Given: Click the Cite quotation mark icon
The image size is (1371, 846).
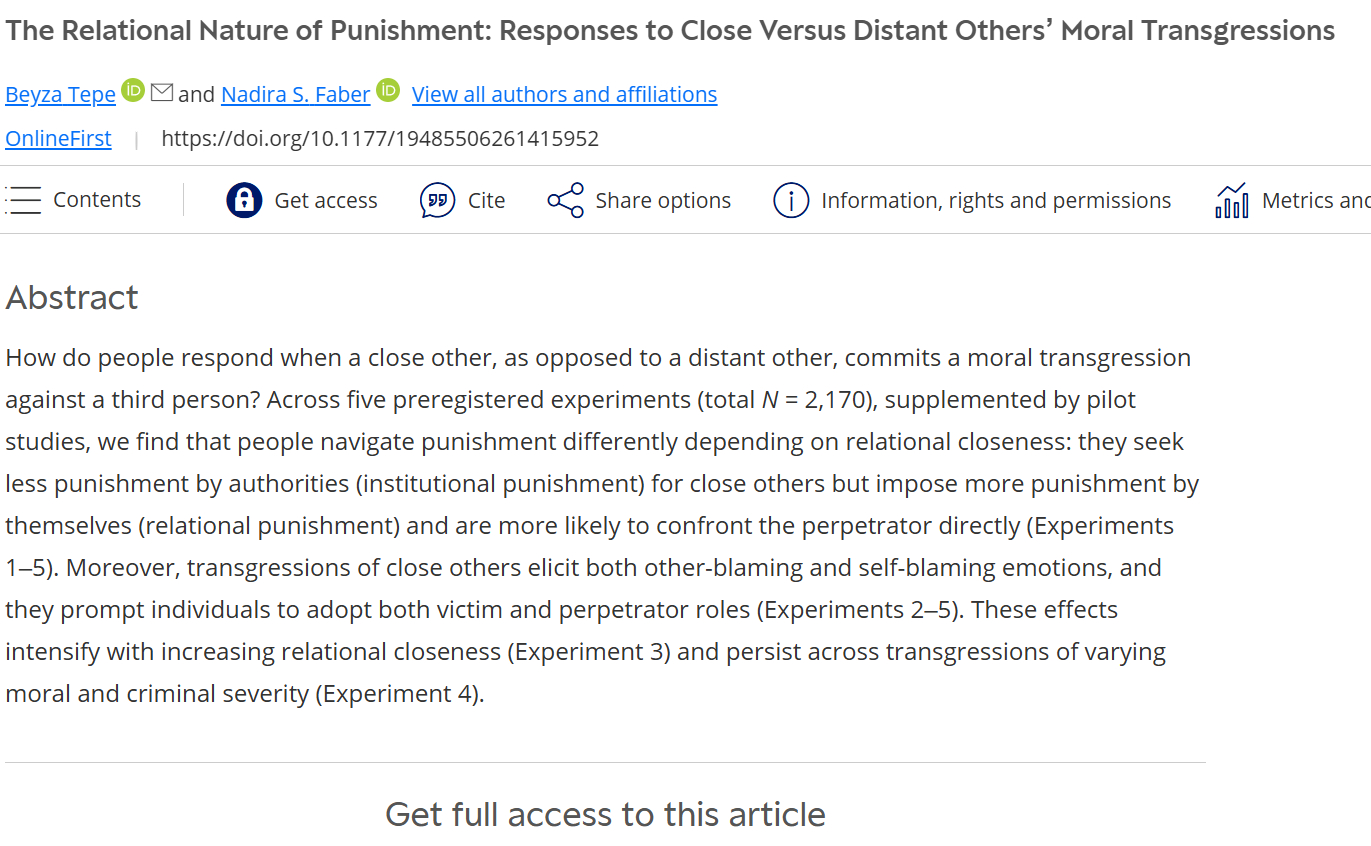Looking at the screenshot, I should pyautogui.click(x=437, y=200).
